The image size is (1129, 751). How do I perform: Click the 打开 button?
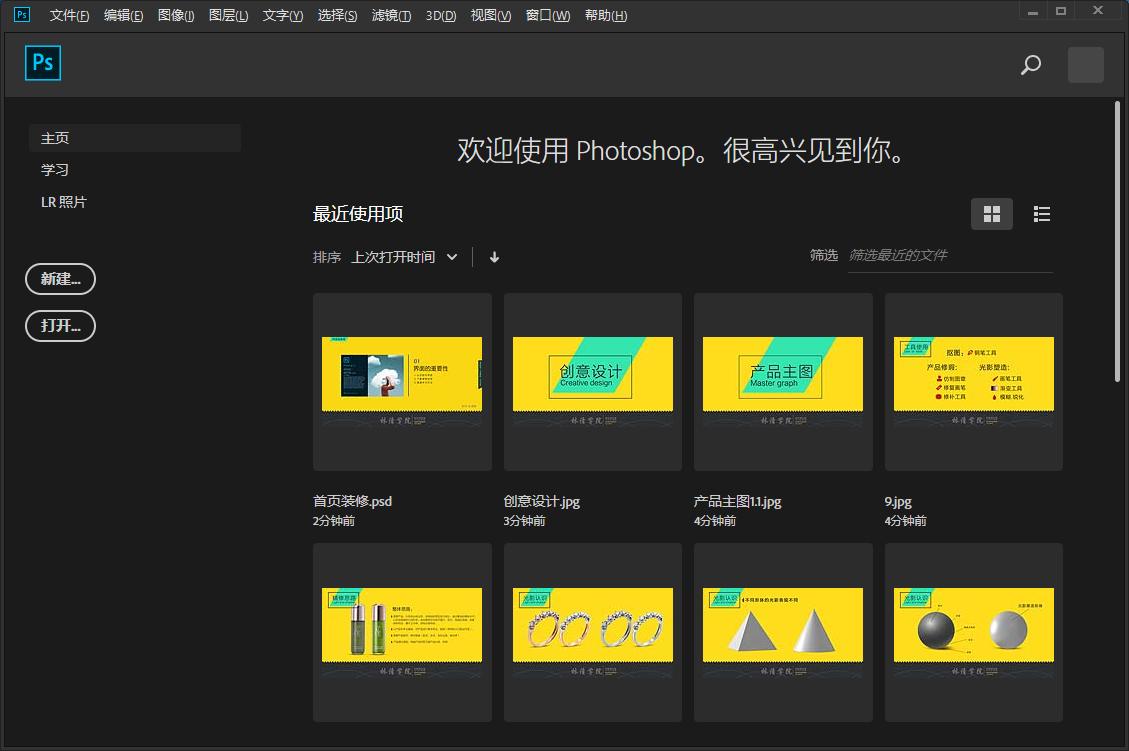pyautogui.click(x=60, y=326)
